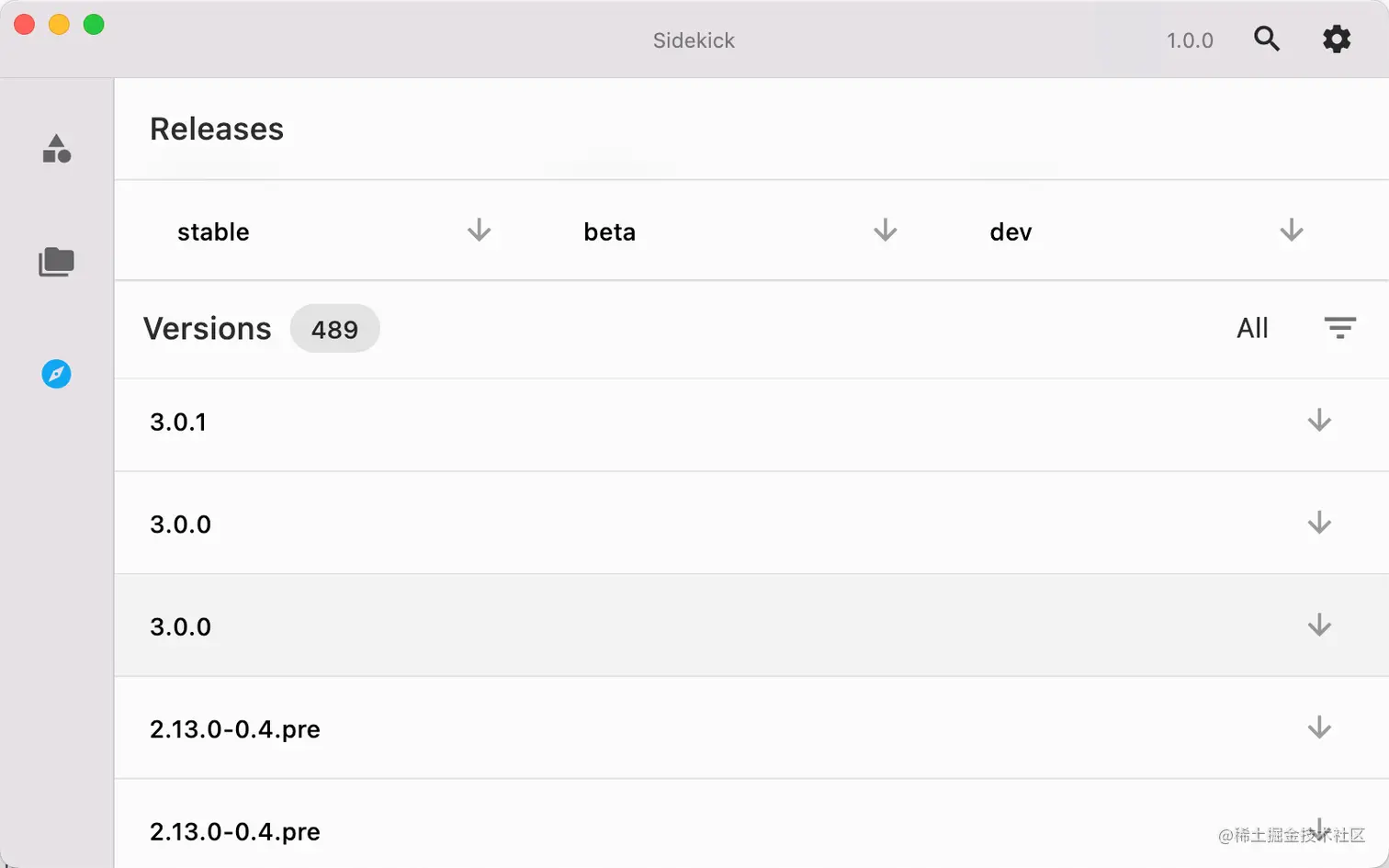Open the highlighted 3.0.0 version row
The width and height of the screenshot is (1389, 868).
pos(751,626)
